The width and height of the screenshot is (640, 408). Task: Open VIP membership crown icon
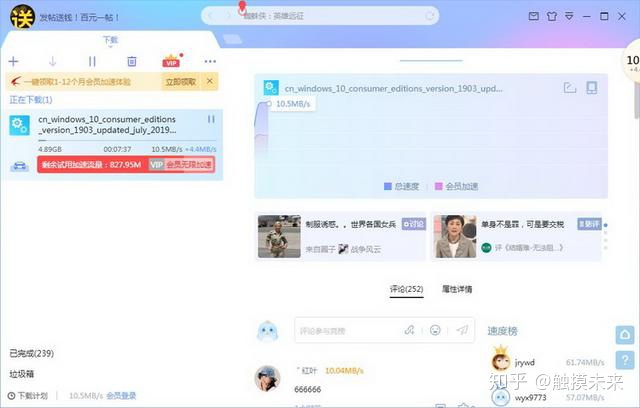(x=171, y=61)
